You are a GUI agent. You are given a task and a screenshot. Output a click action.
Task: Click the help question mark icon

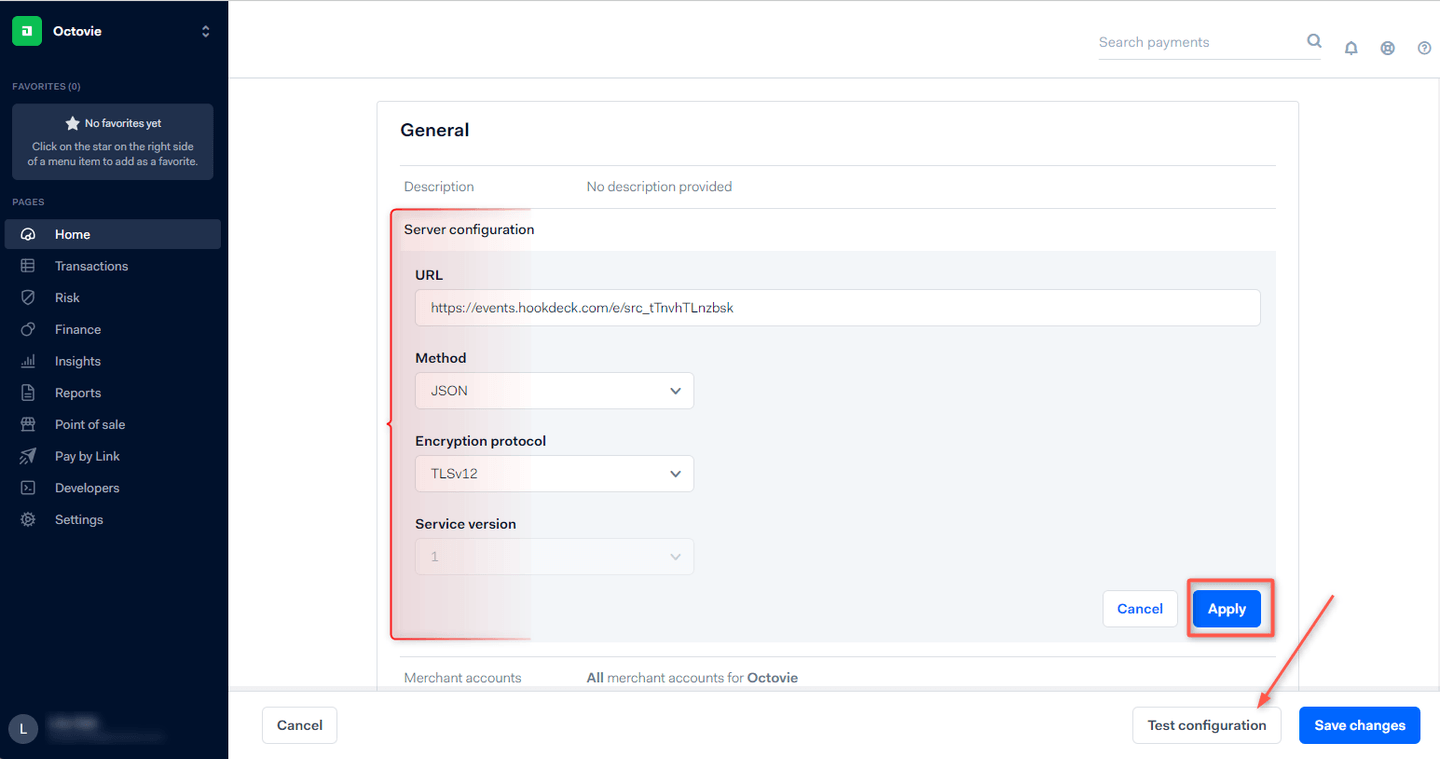point(1424,47)
